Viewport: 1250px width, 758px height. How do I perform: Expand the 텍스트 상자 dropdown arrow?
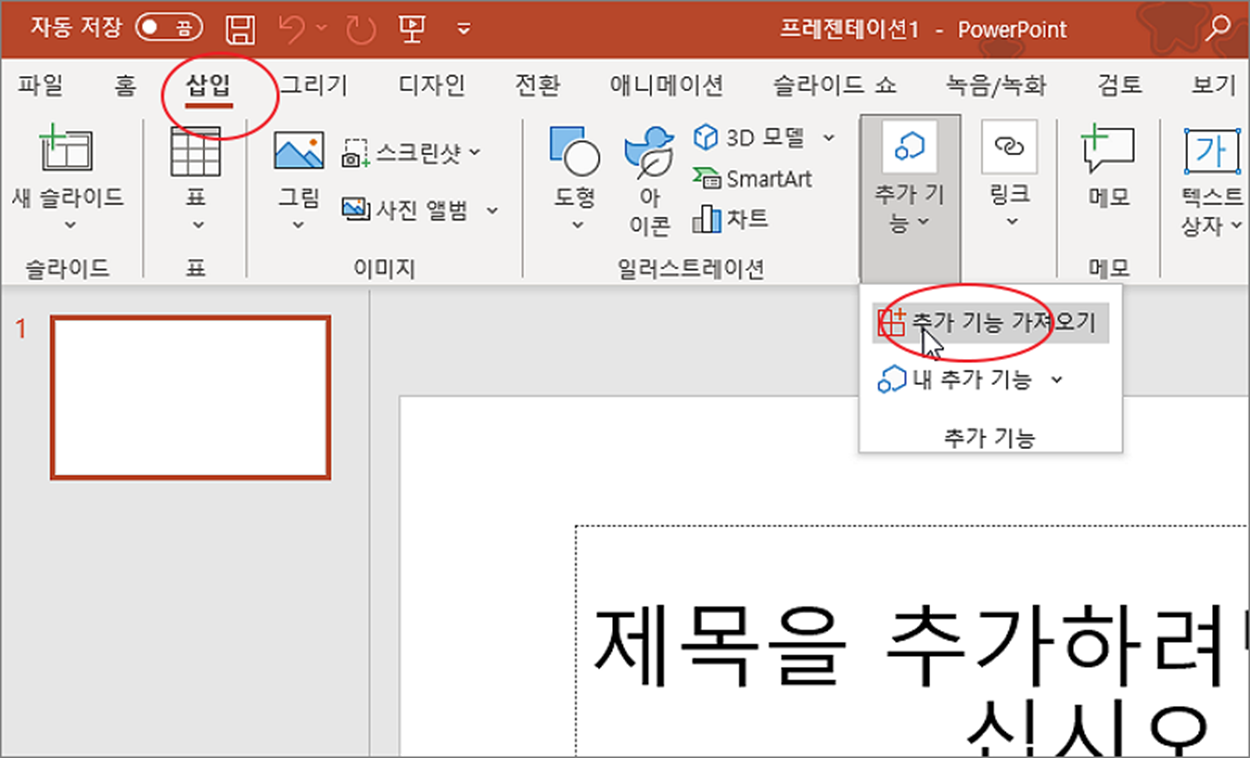[1235, 225]
